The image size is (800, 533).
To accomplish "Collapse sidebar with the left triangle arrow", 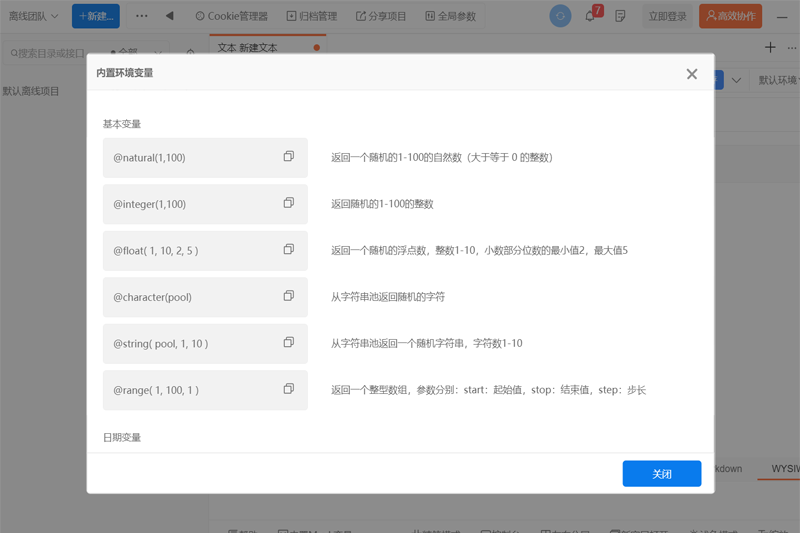I will 169,16.
